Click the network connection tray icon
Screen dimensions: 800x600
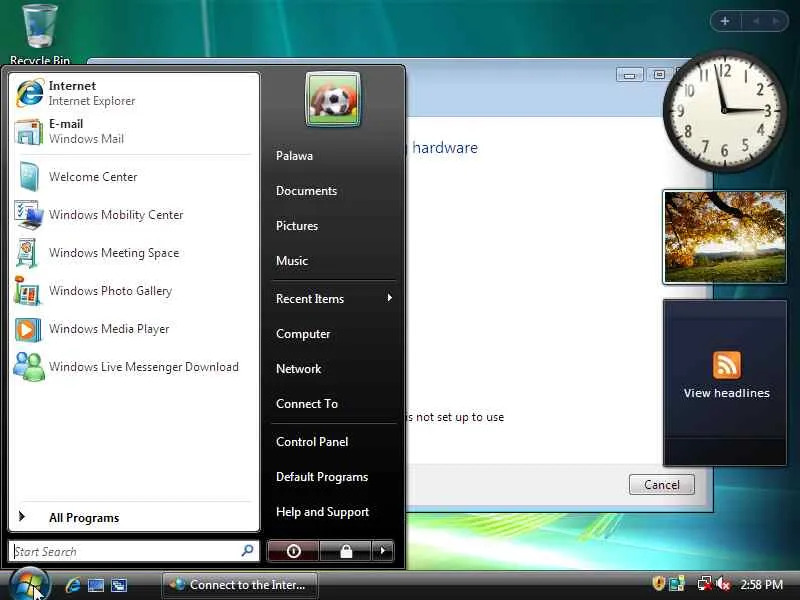(x=705, y=584)
